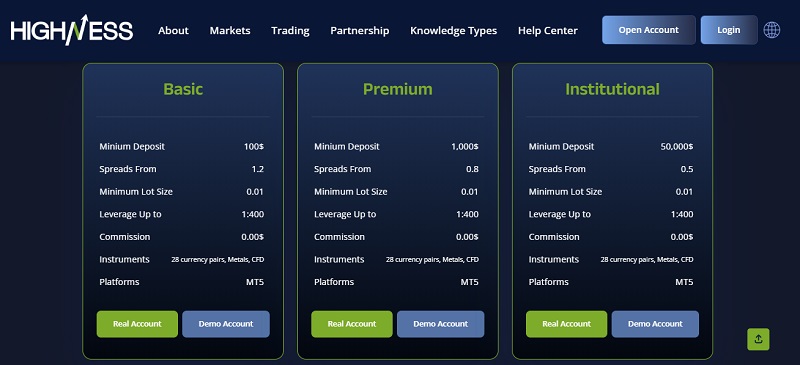Click the MT5 value in Premium card
The image size is (800, 365).
[x=469, y=282]
